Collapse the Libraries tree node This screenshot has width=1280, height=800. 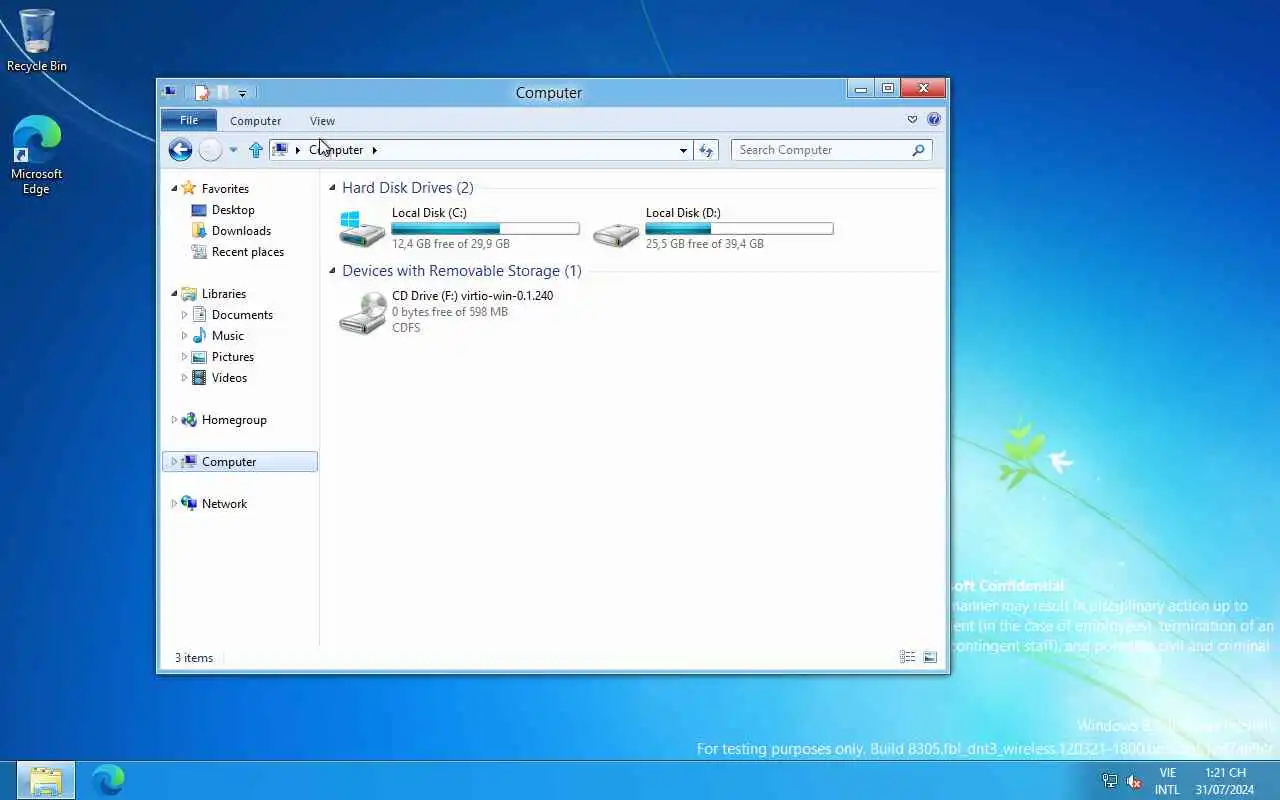point(174,294)
